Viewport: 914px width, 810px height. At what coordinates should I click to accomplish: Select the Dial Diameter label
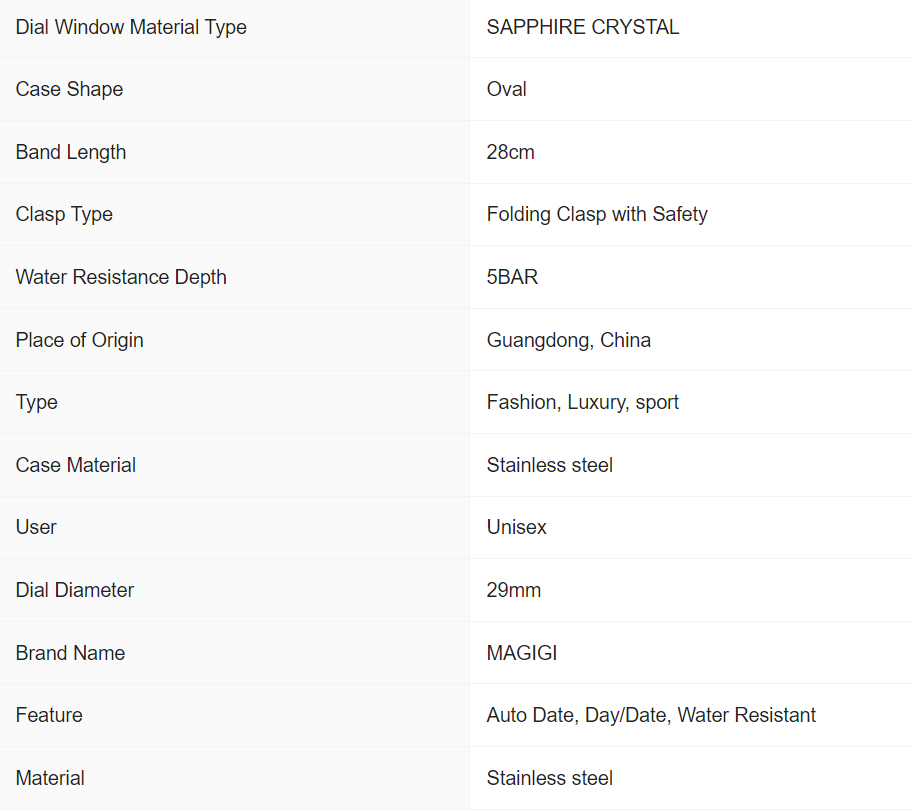tap(75, 590)
